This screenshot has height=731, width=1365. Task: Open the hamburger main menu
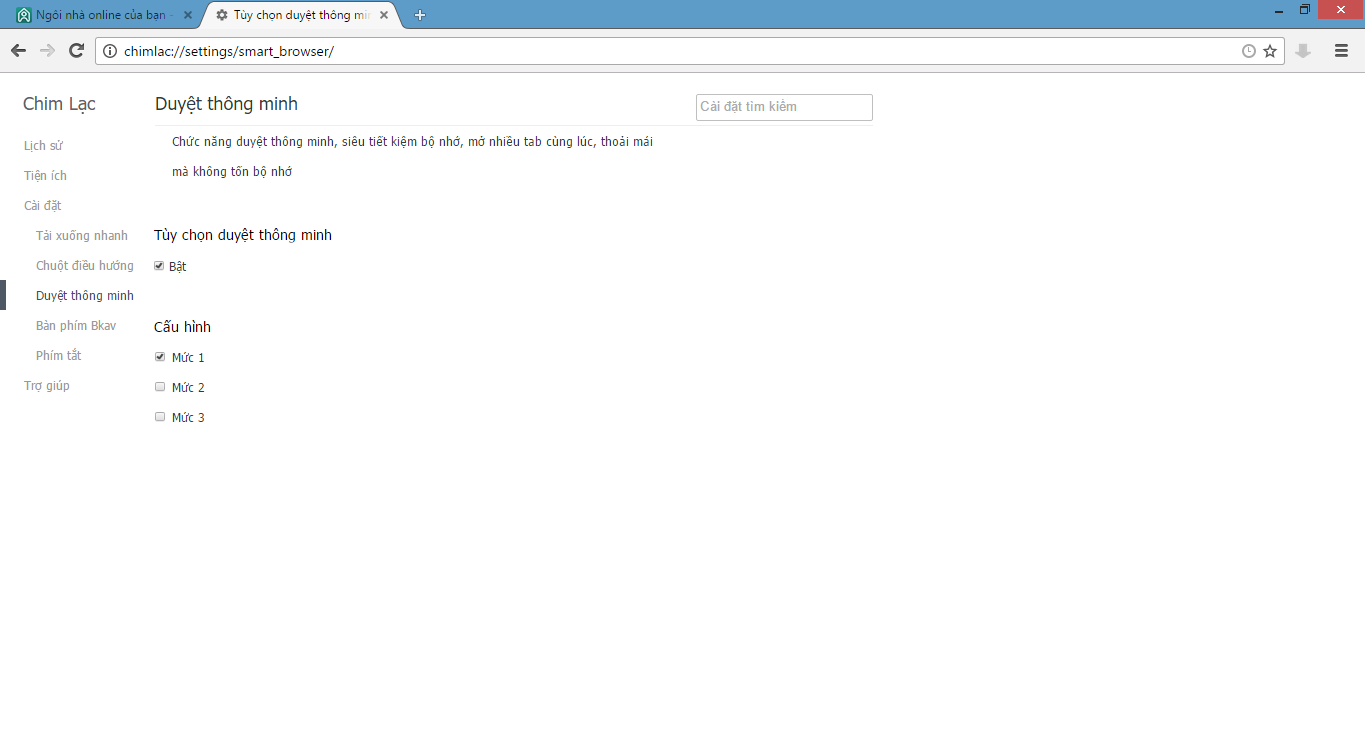pyautogui.click(x=1342, y=51)
